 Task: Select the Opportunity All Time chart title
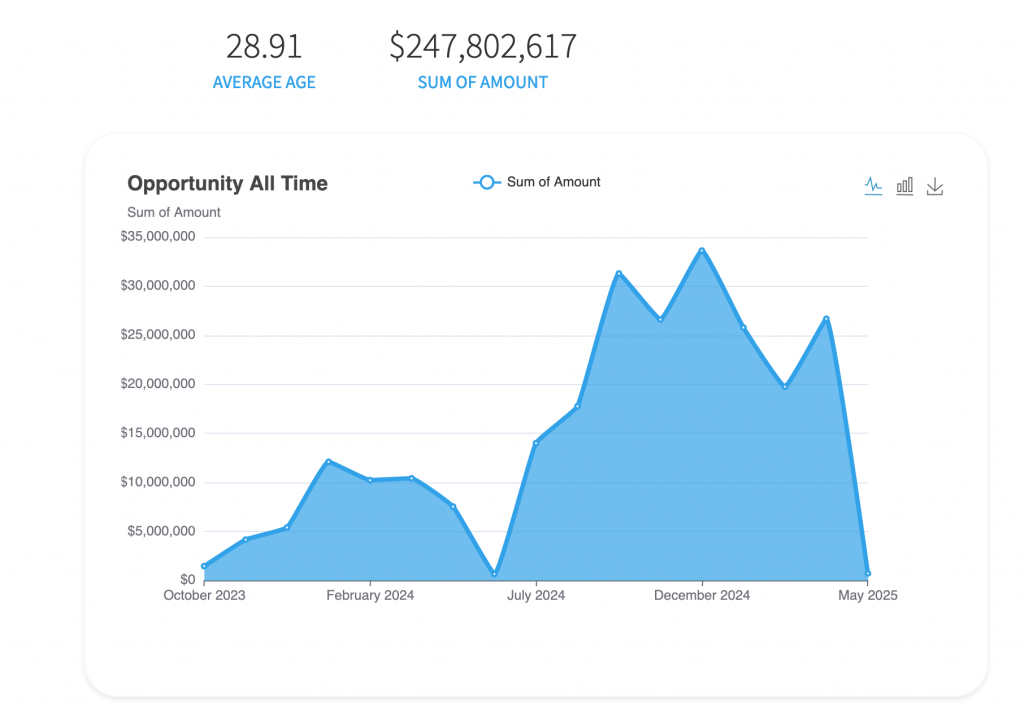click(227, 183)
